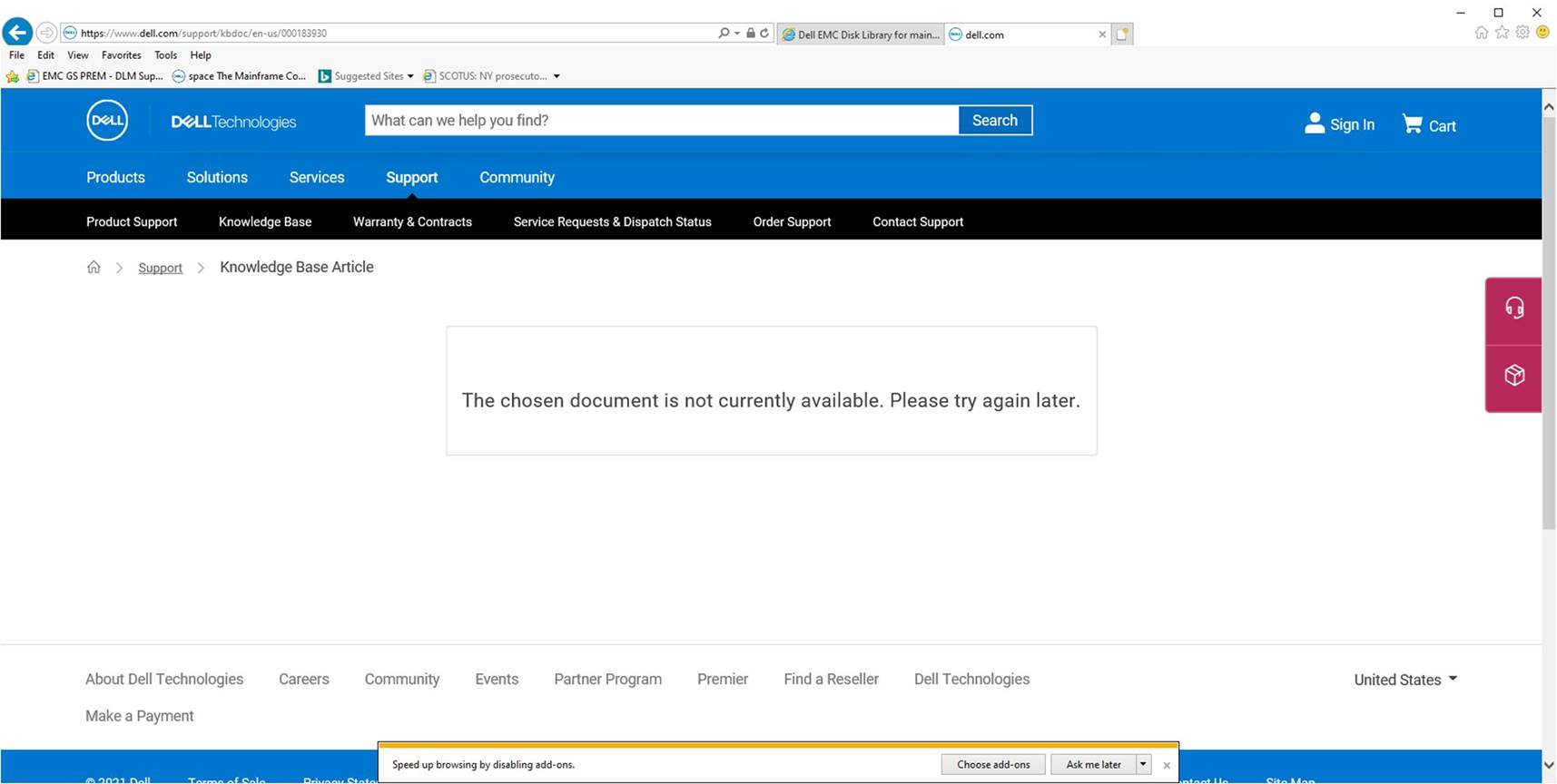Expand the United States country selector
Viewport: 1557px width, 784px height.
(x=1404, y=680)
